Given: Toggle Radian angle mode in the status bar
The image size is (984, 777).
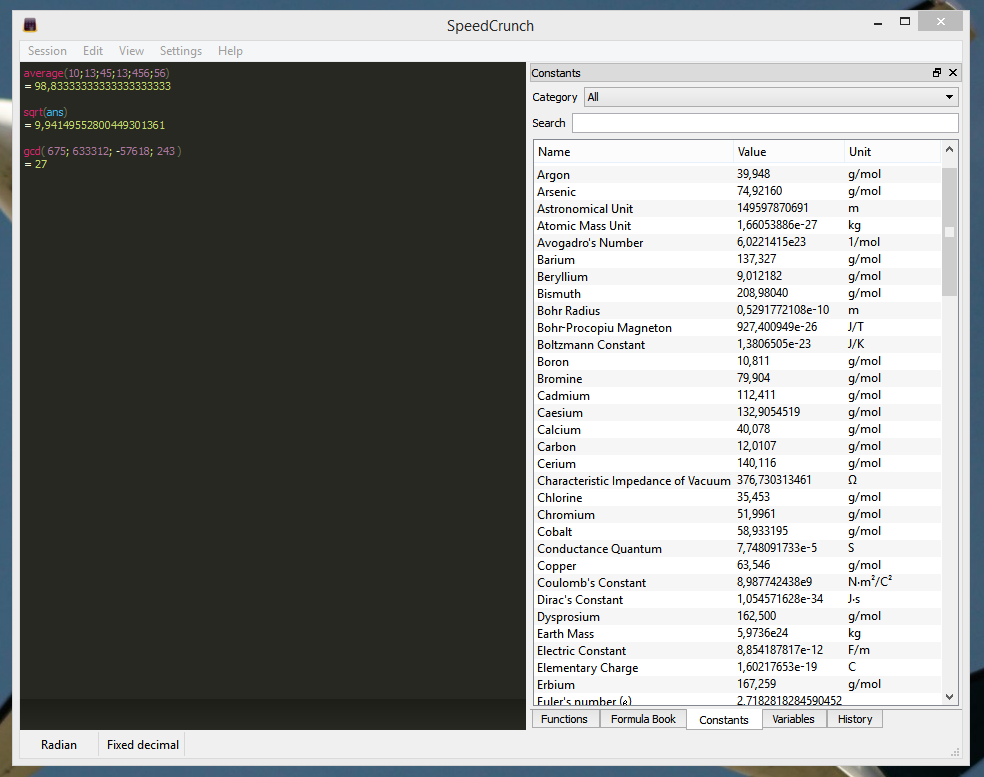Looking at the screenshot, I should click(x=59, y=744).
